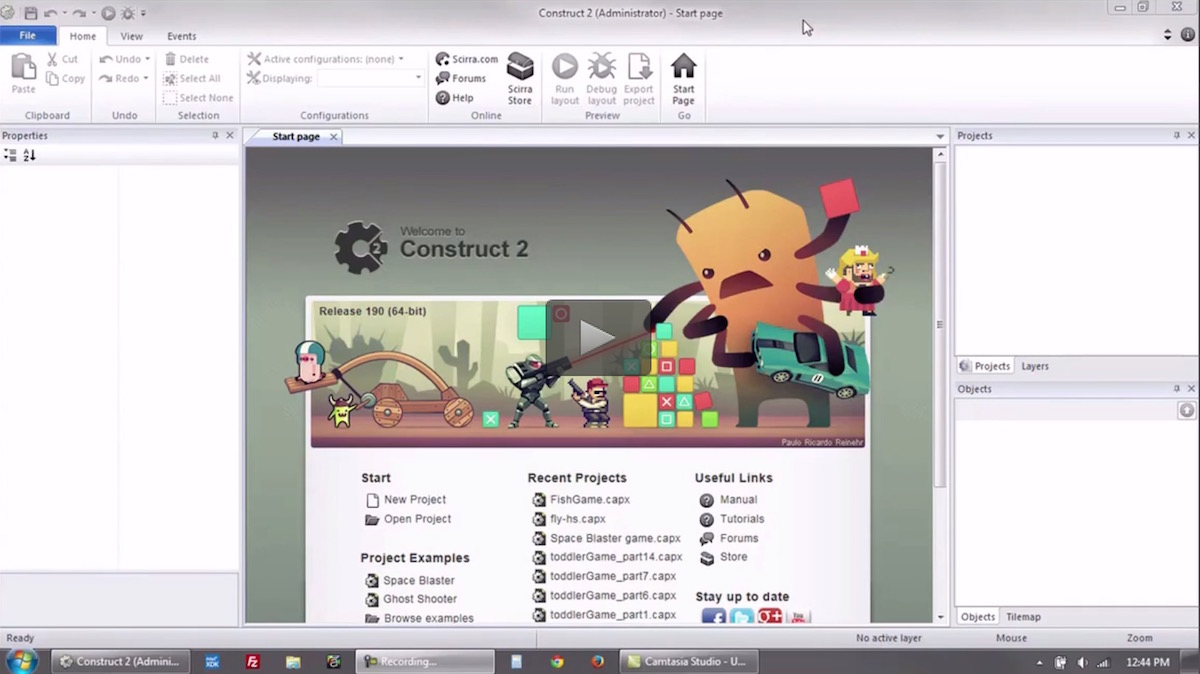Switch to the Layers tab
Screen dimensions: 1200x674
click(x=1035, y=366)
